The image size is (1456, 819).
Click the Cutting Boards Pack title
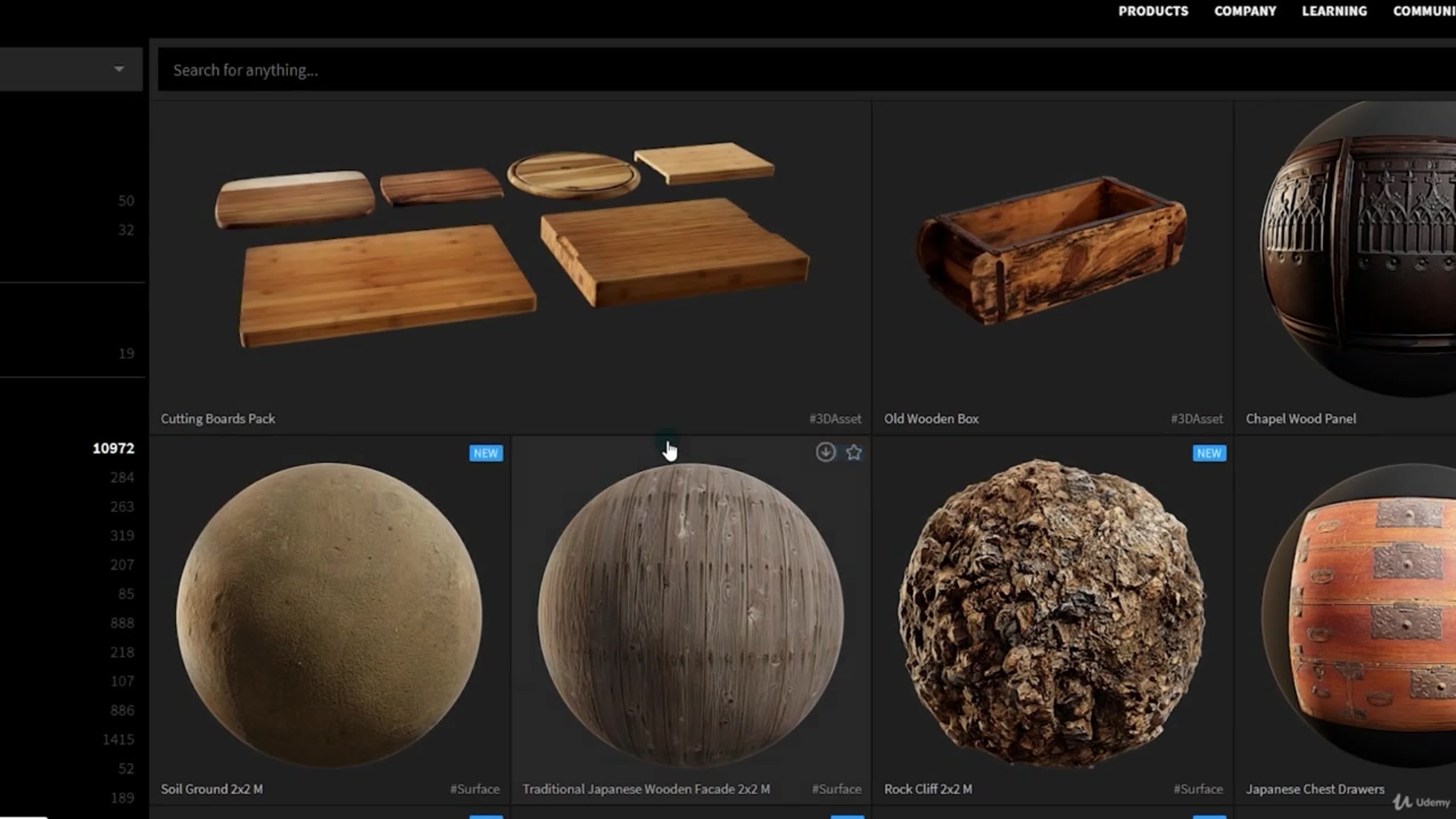(x=218, y=419)
